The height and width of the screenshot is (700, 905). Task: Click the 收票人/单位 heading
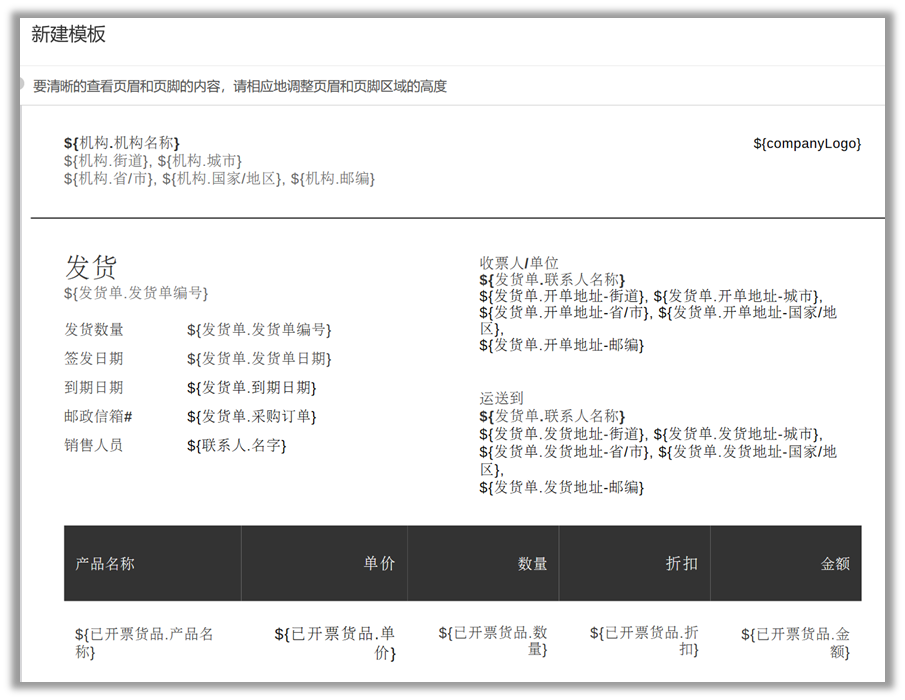[x=519, y=263]
